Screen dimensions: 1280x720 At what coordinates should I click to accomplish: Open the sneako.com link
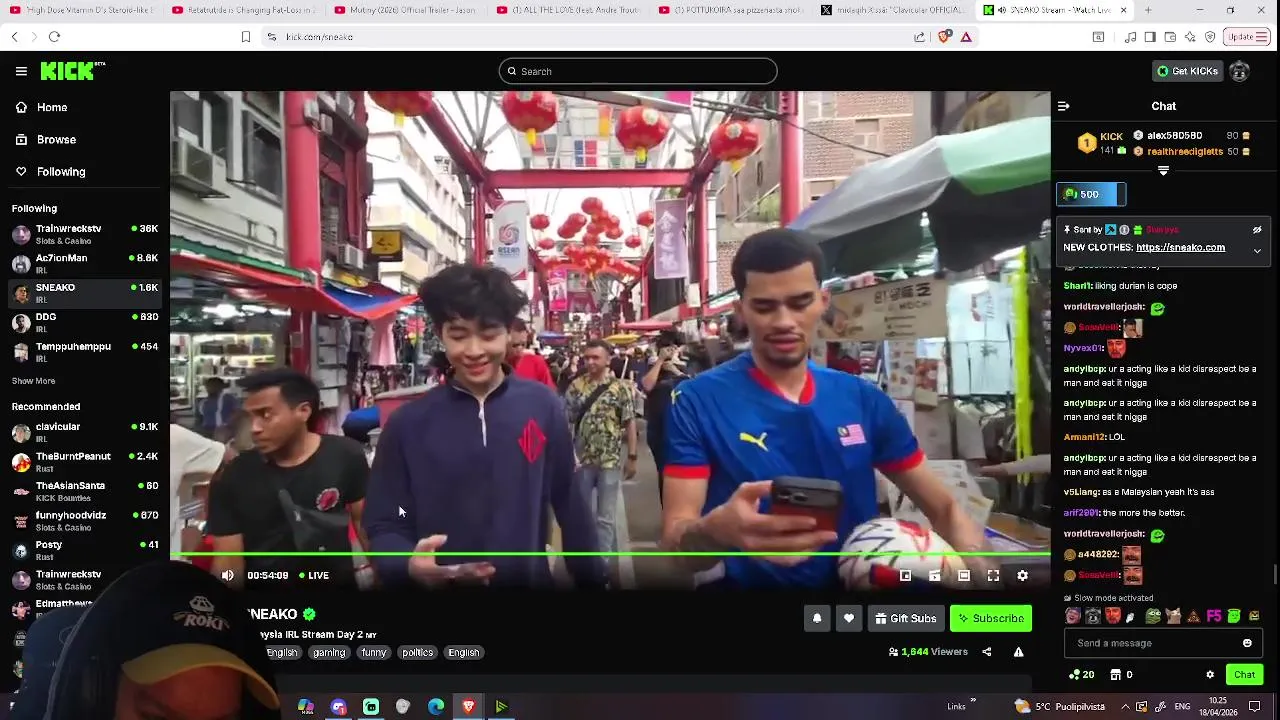pos(1180,247)
